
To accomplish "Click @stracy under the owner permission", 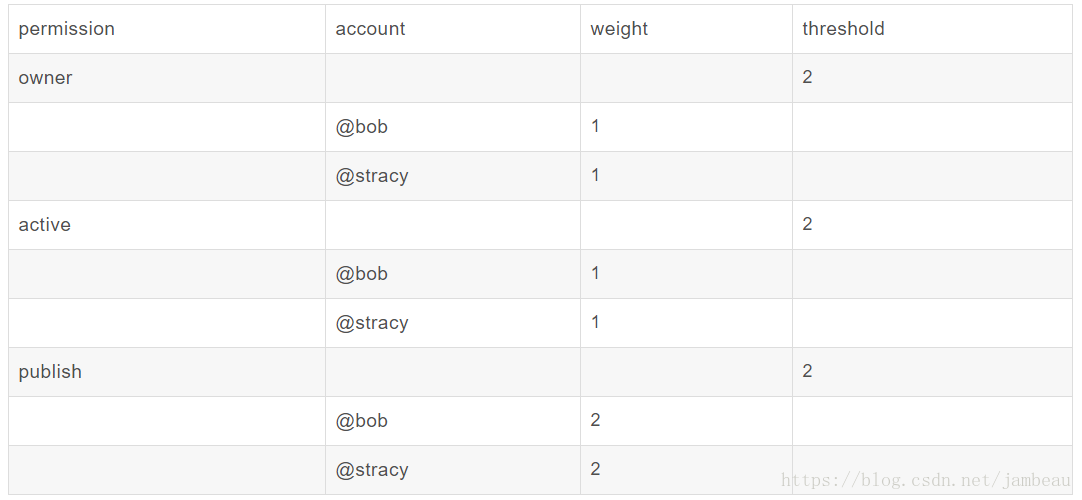I will coord(372,176).
